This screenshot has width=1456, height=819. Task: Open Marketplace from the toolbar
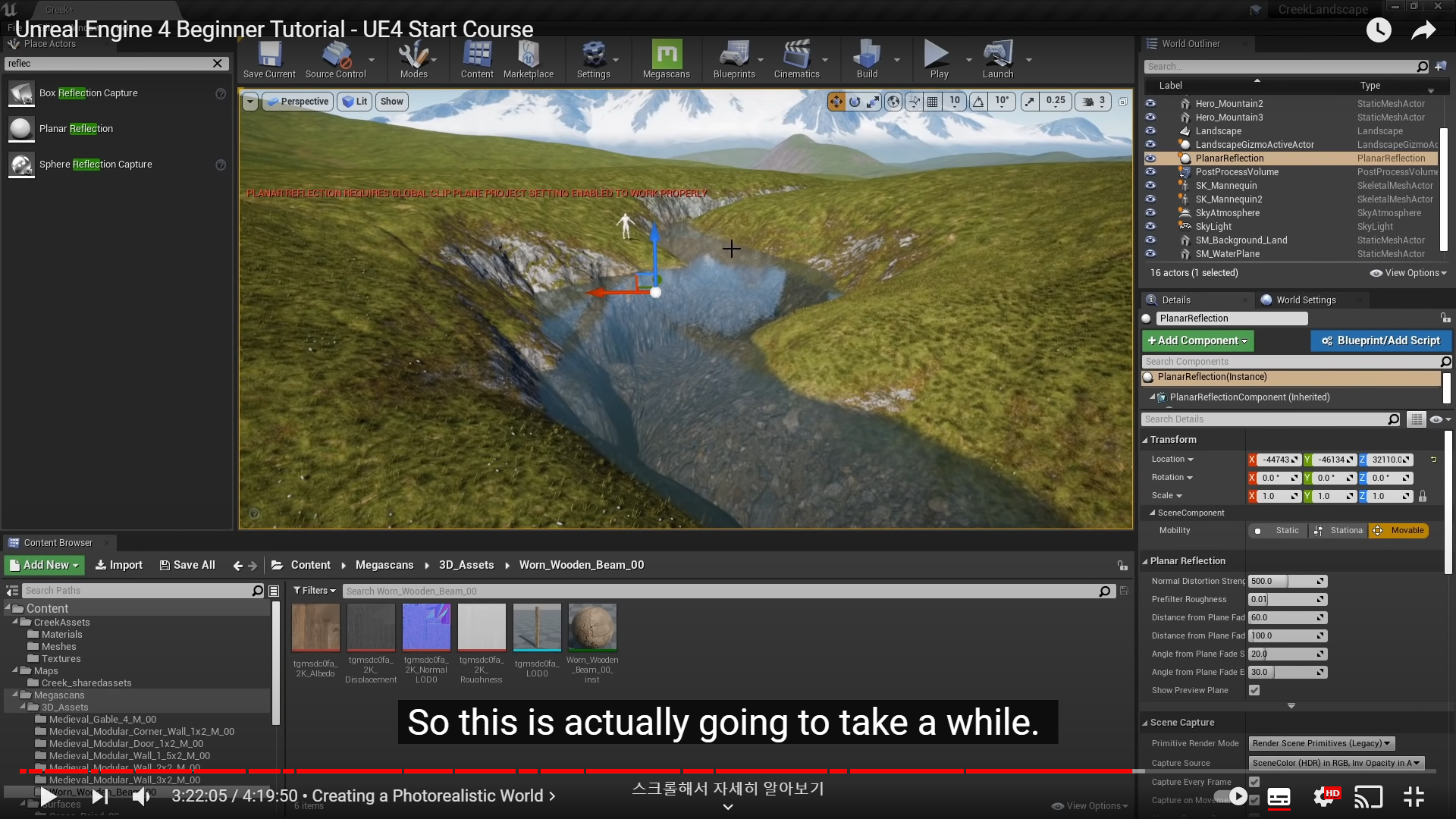pyautogui.click(x=528, y=56)
